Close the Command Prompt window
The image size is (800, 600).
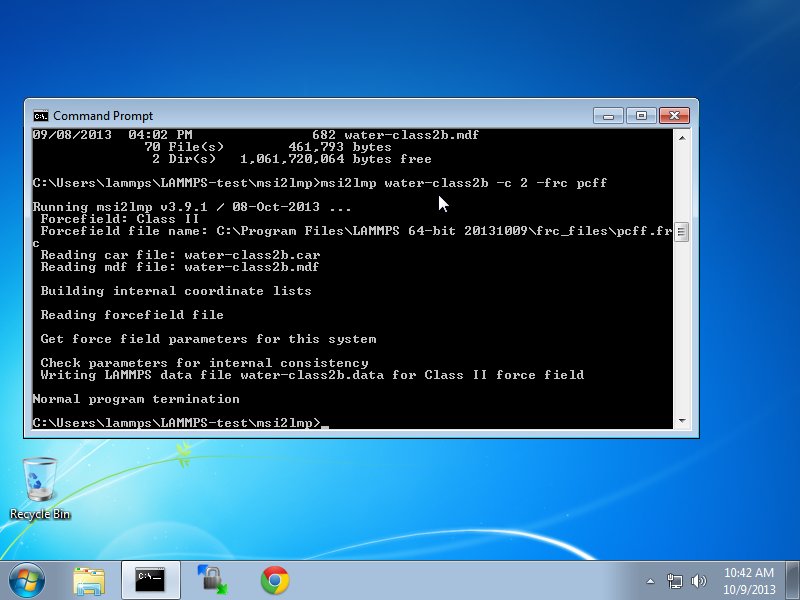[x=674, y=115]
